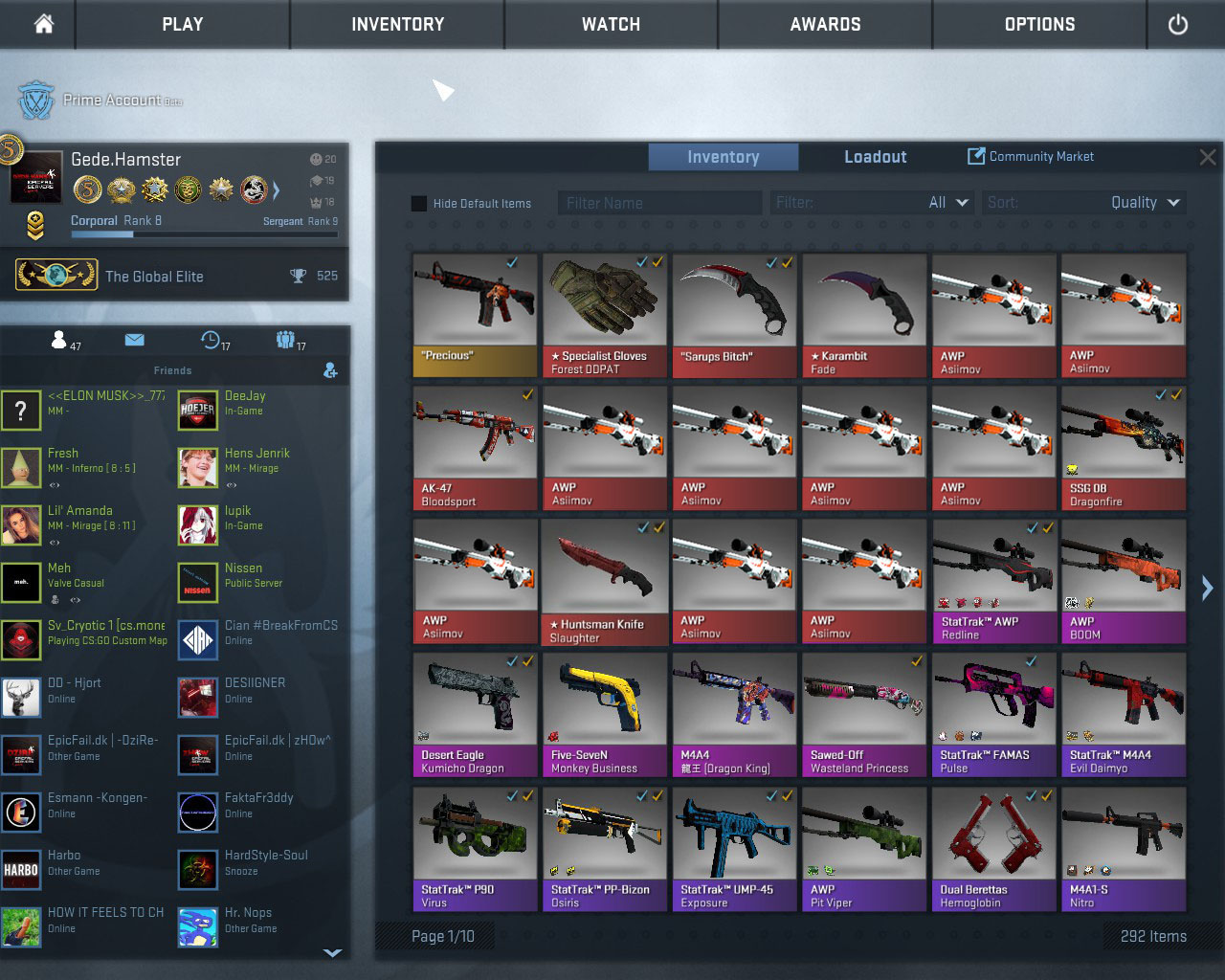This screenshot has width=1225, height=980.
Task: Select the Huntsman Knife Slaughter
Action: [605, 581]
